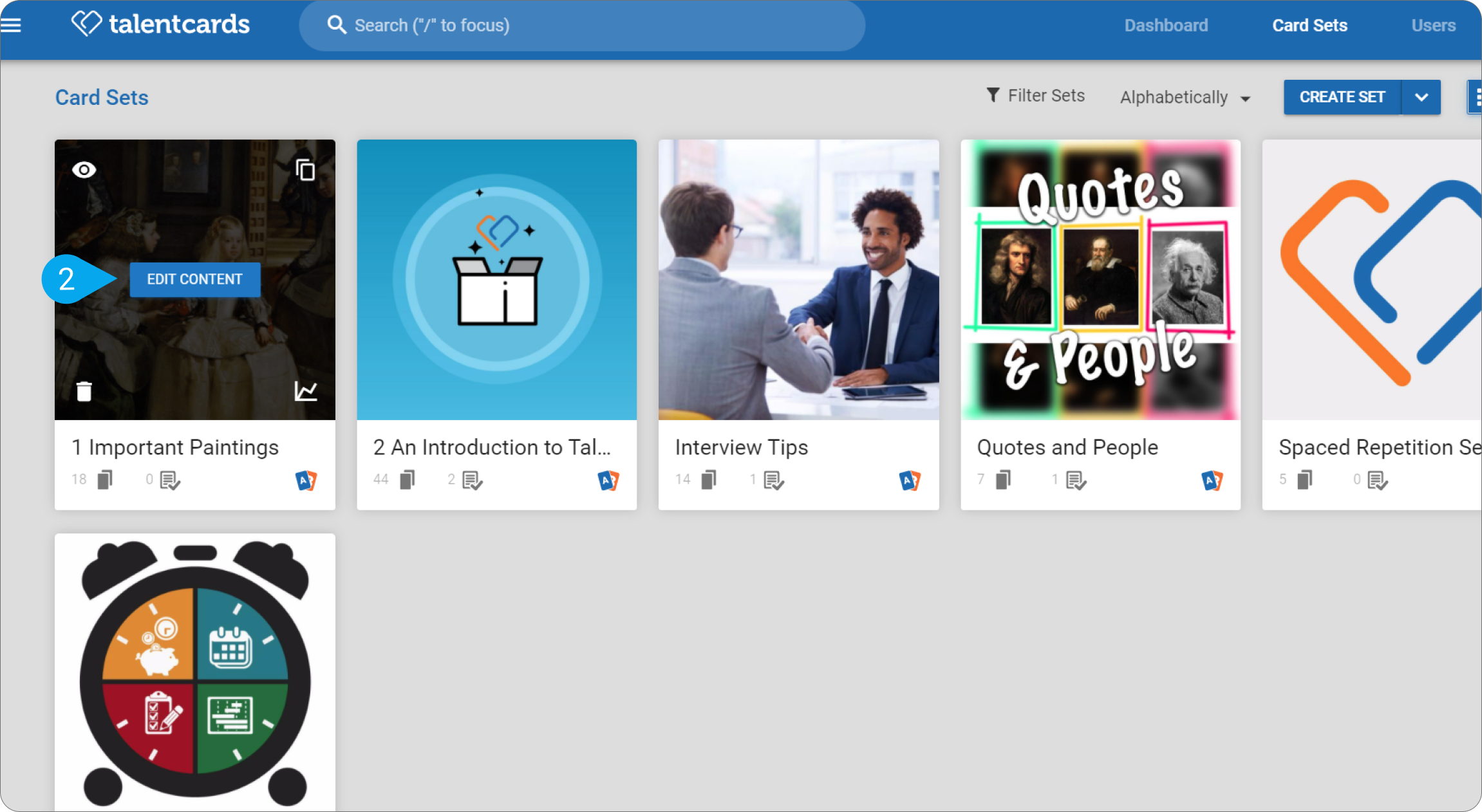The width and height of the screenshot is (1482, 812).
Task: Open the Quotes and People set thumbnail
Action: pyautogui.click(x=1100, y=280)
